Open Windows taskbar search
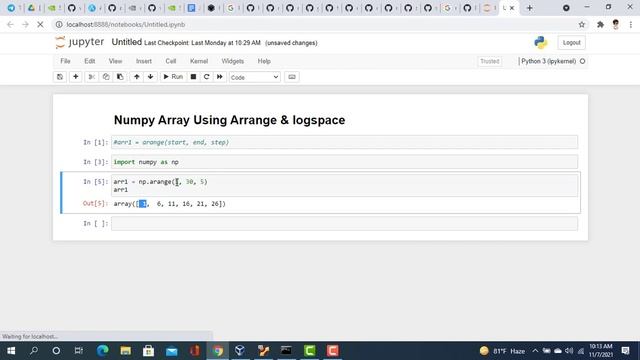 [x=34, y=351]
